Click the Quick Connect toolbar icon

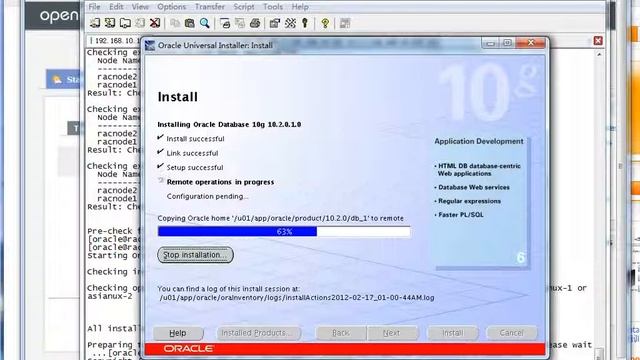[110, 23]
